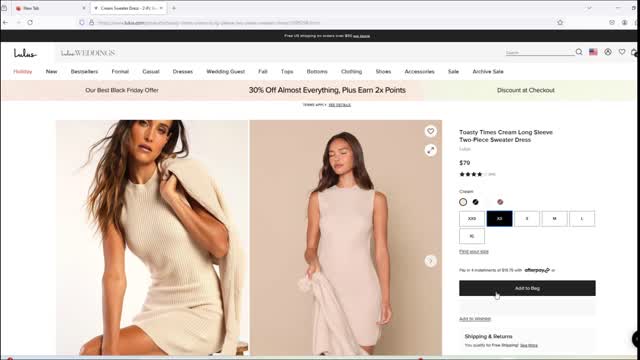This screenshot has height=360, width=640.
Task: Open See Details under the Black Friday banner
Action: (x=340, y=105)
